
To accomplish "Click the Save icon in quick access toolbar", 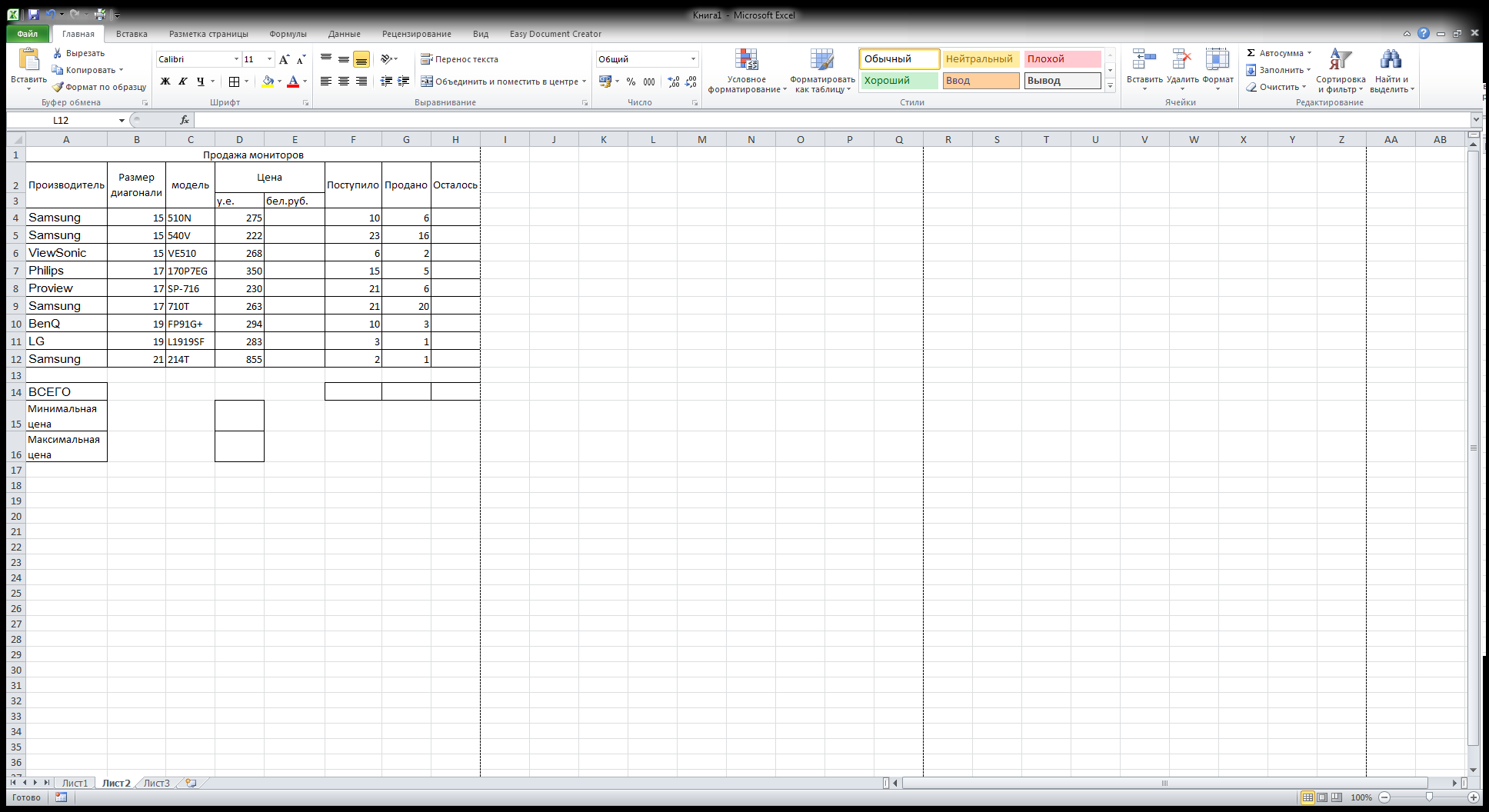I will (33, 15).
